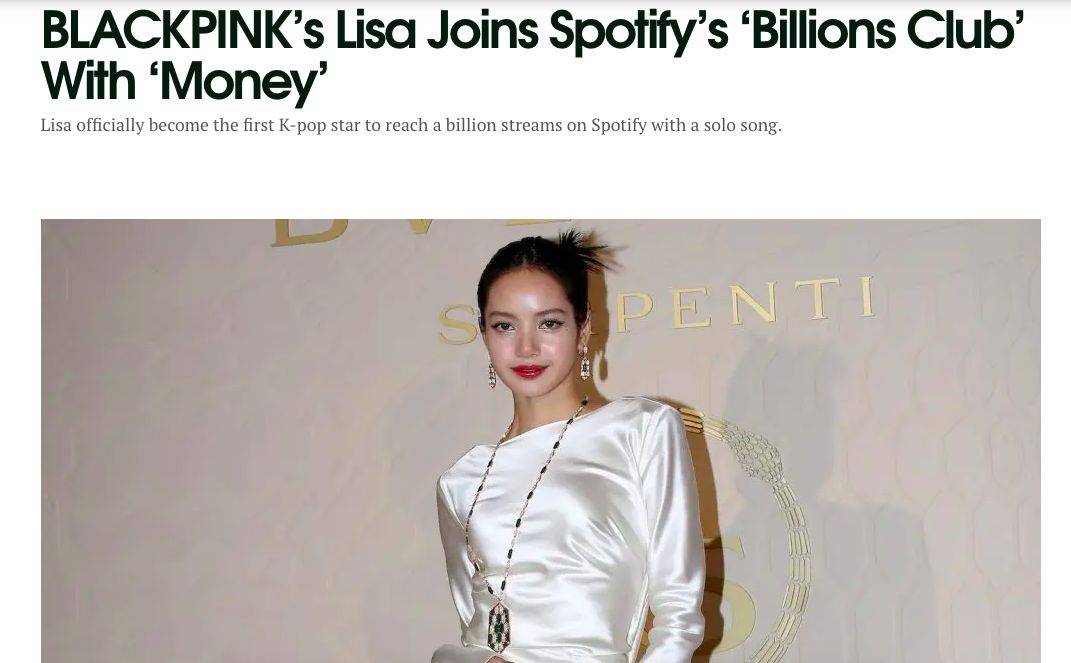The image size is (1071, 663).
Task: Click the word Lisa starting the subheading
Action: click(56, 126)
